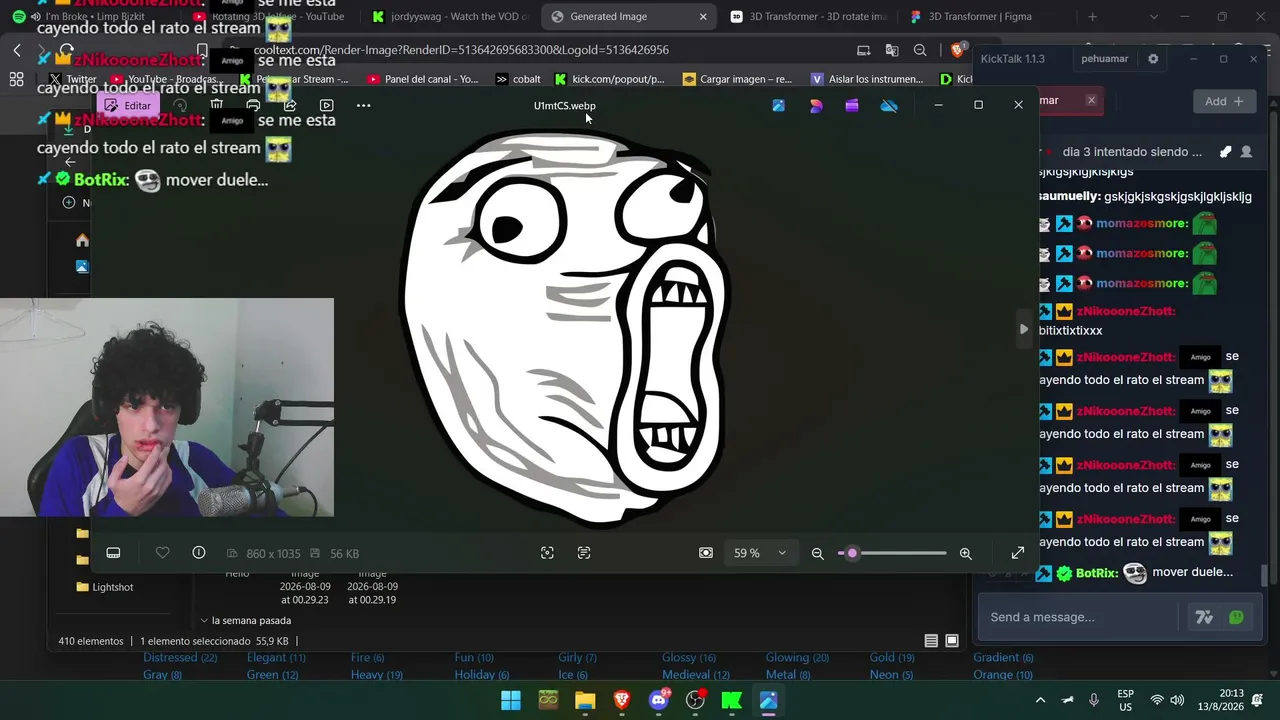Screen dimensions: 1280x720
Task: Open the volume control in system tray
Action: pos(1177,701)
